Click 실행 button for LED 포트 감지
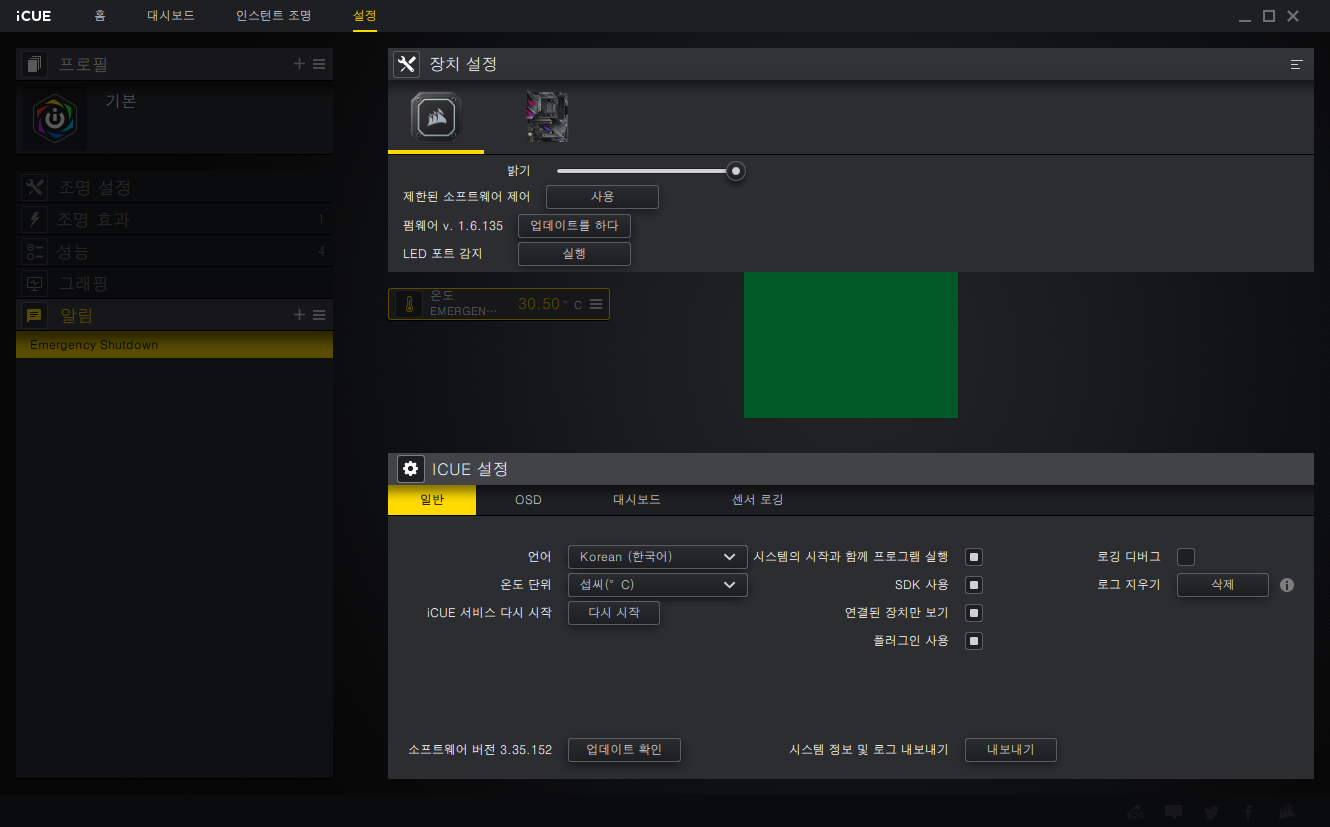1330x827 pixels. pos(574,254)
